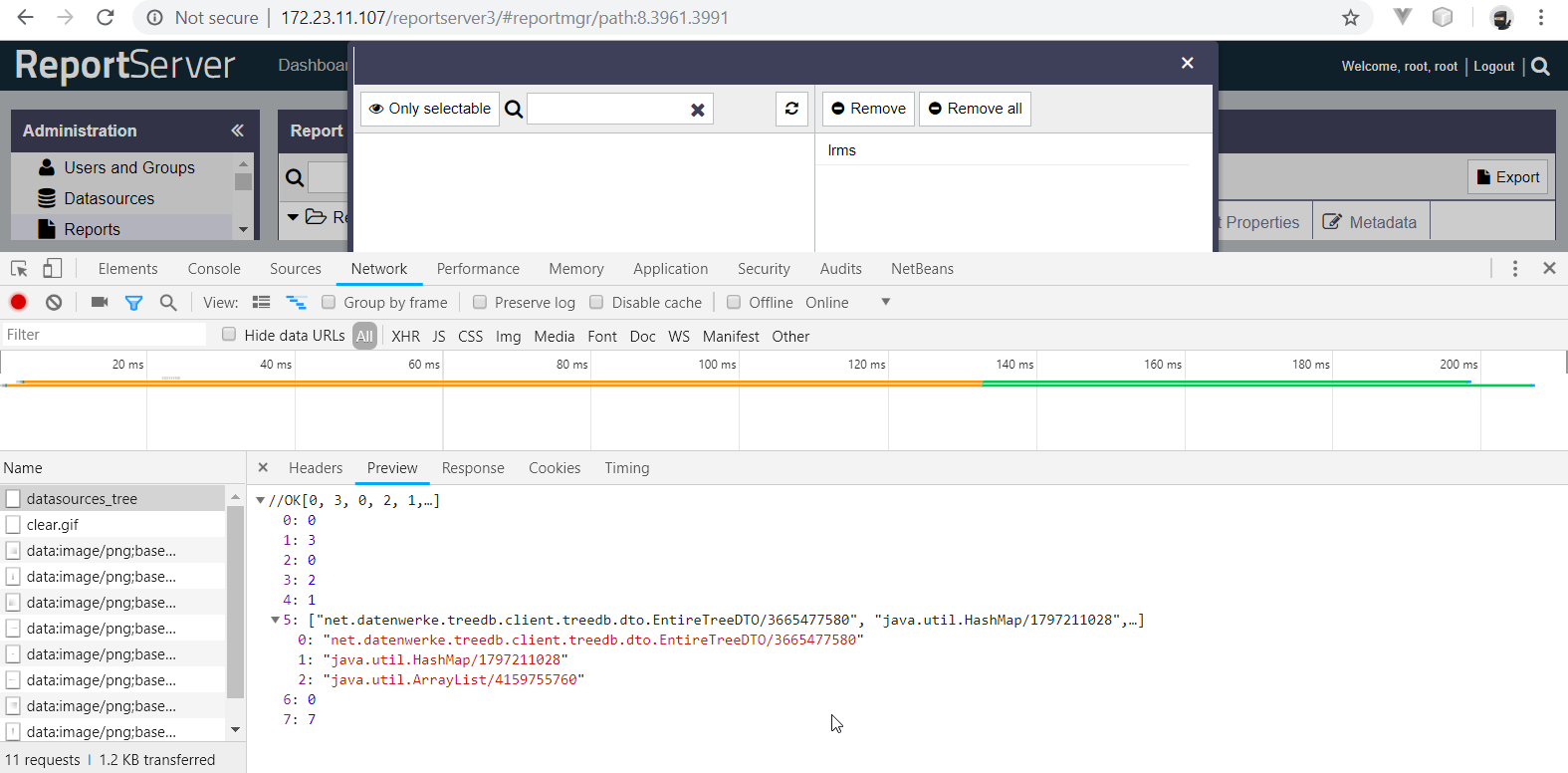Switch to the Response tab
This screenshot has width=1568, height=773.
pyautogui.click(x=473, y=467)
